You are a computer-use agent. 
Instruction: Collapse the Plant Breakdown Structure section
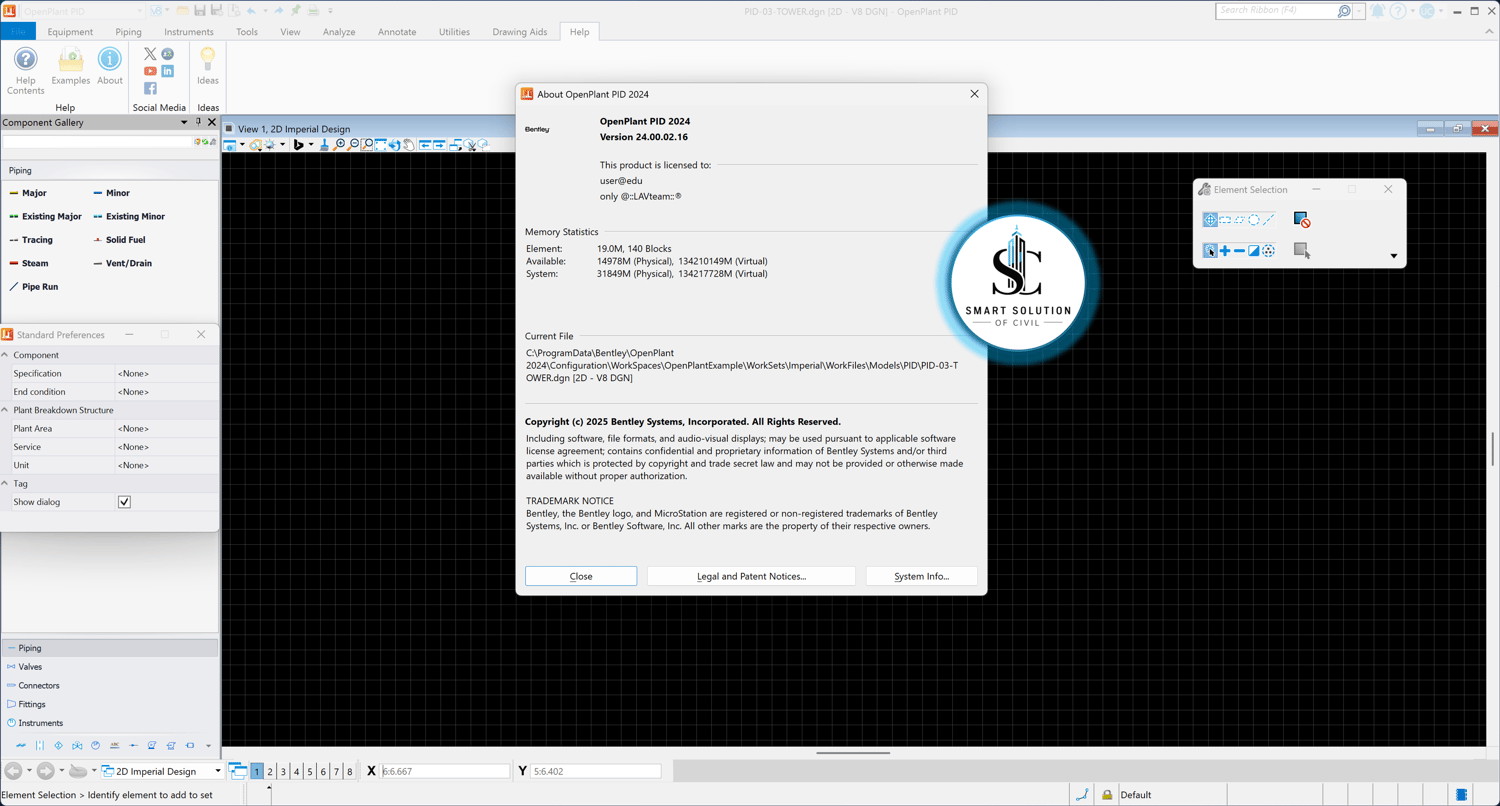pyautogui.click(x=5, y=410)
